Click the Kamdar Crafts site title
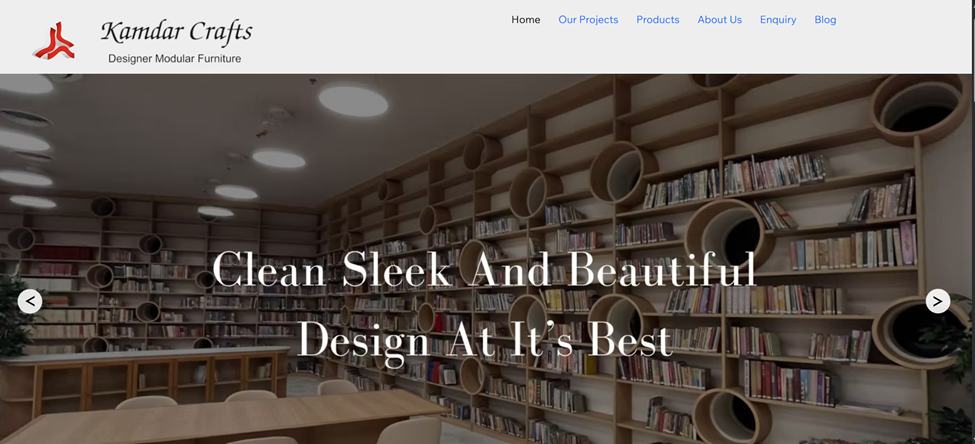Image resolution: width=975 pixels, height=444 pixels. click(176, 32)
